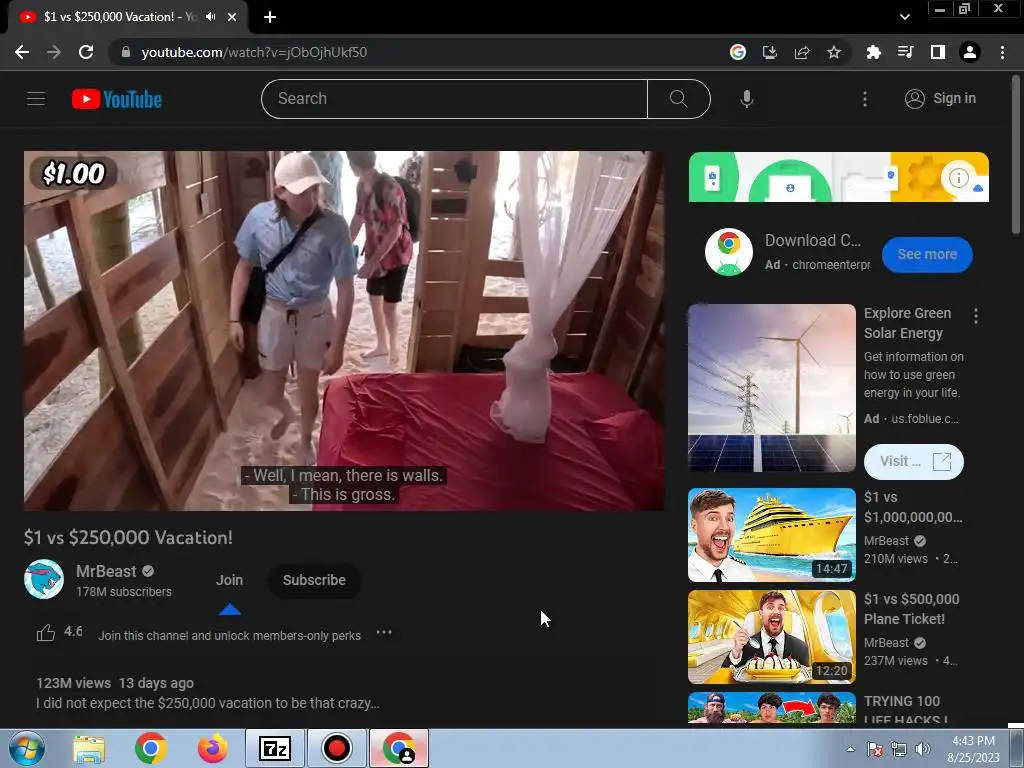Viewport: 1024px width, 768px height.
Task: Open Windows Start button
Action: pyautogui.click(x=27, y=748)
